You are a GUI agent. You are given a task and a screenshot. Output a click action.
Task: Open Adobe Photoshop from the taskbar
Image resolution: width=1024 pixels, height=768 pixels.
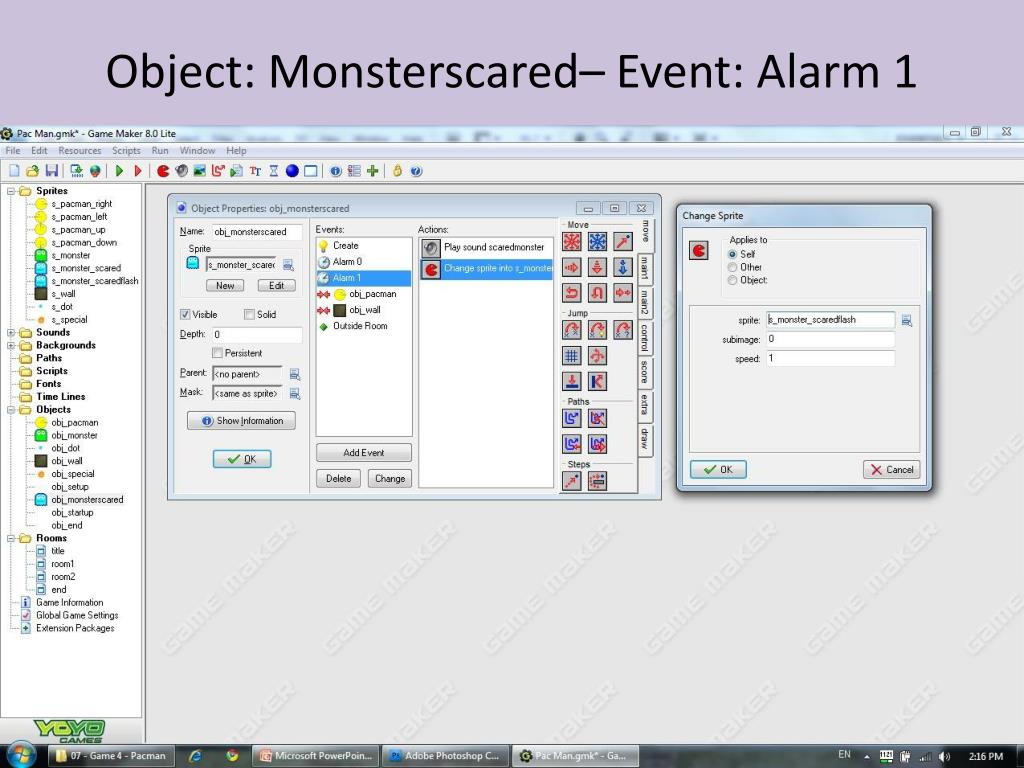445,756
